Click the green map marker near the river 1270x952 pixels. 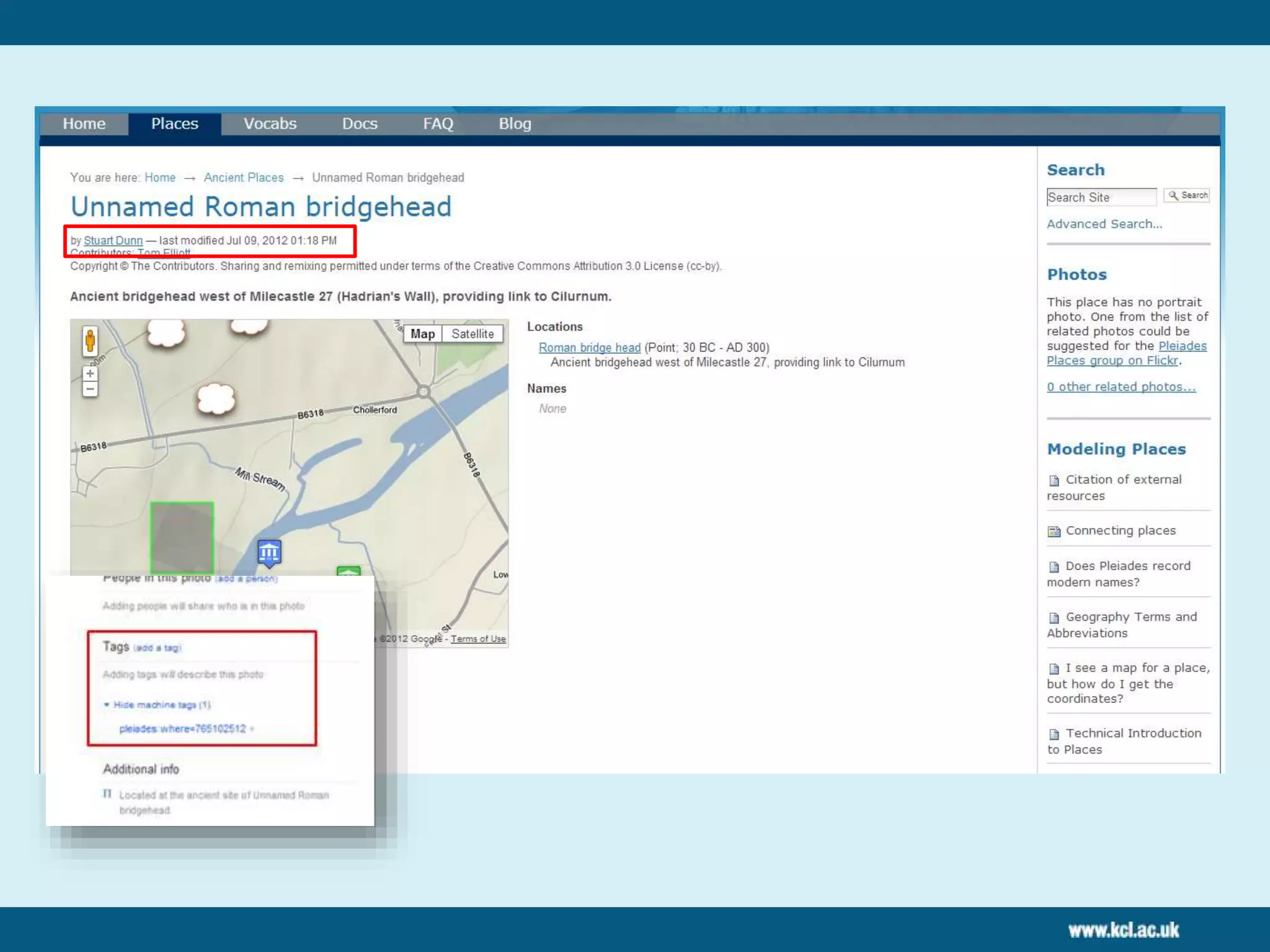click(349, 571)
